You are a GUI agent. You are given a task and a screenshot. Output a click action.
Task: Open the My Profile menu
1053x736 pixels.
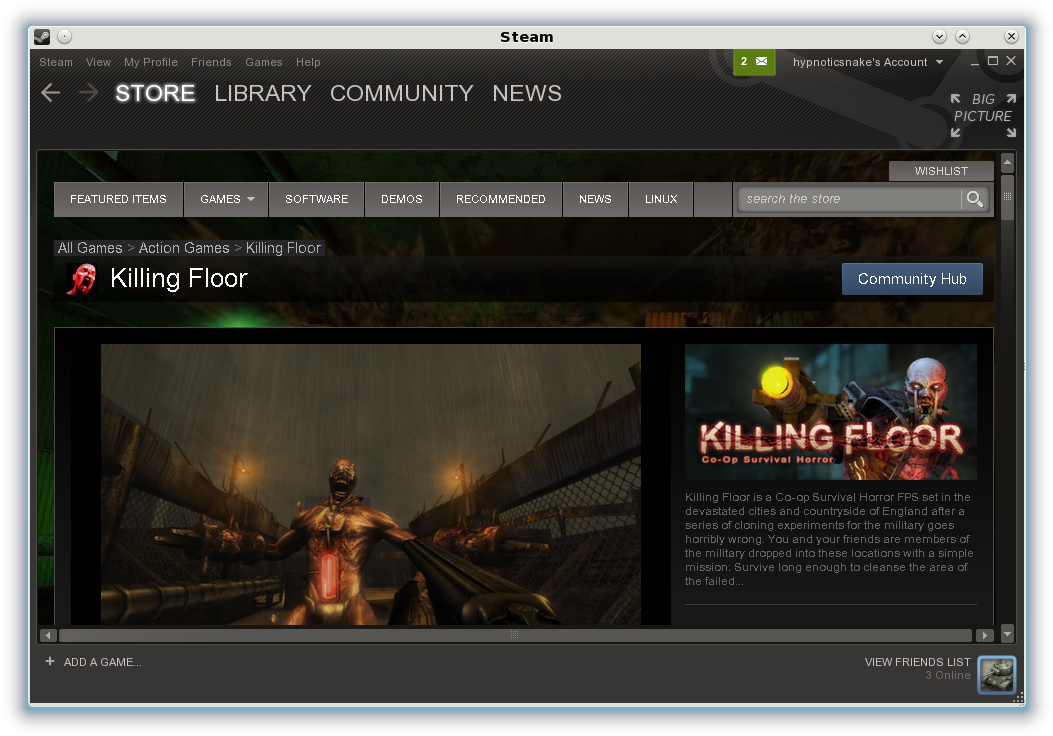coord(150,62)
